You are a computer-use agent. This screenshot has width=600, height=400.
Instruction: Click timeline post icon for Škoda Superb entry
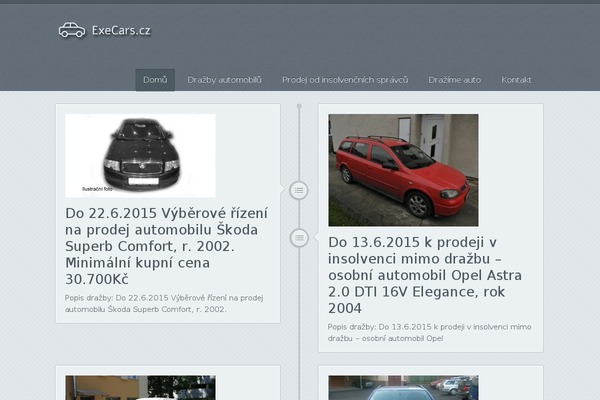click(299, 190)
